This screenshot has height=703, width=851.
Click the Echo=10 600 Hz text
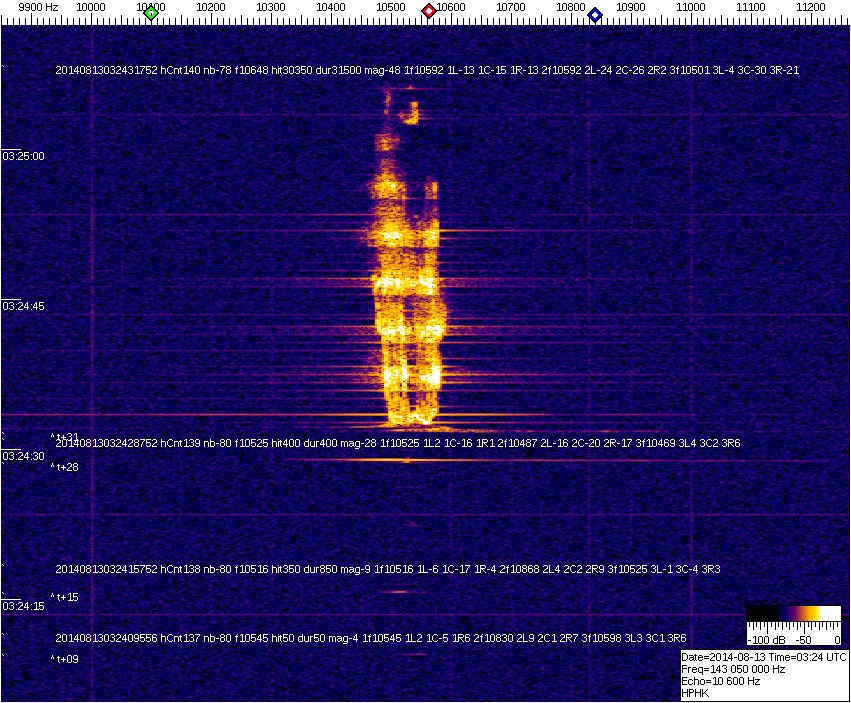point(720,681)
